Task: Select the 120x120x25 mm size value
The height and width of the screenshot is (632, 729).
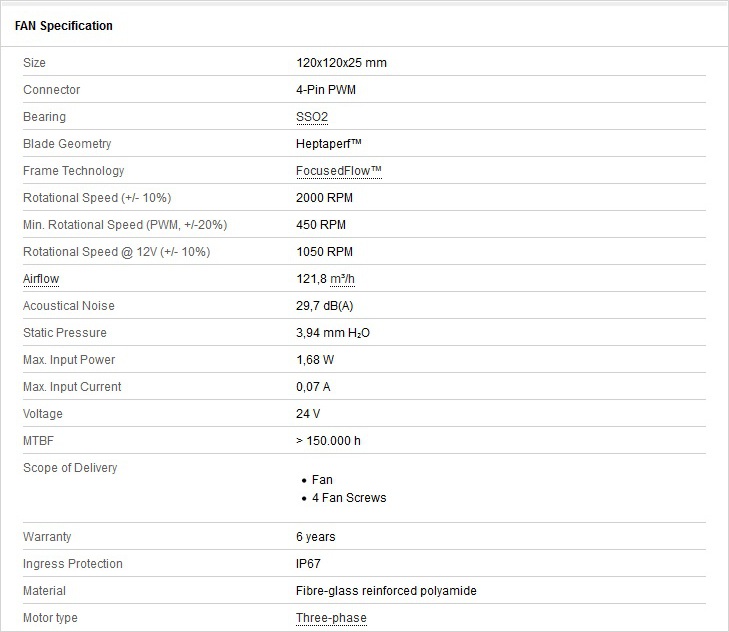Action: [341, 63]
